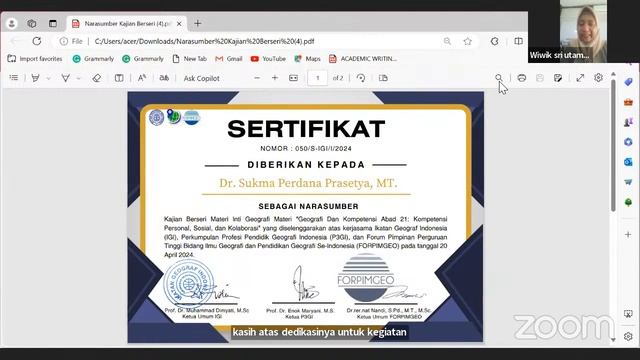Viewport: 640px width, 360px height.
Task: Reload the current page
Action: click(37, 41)
